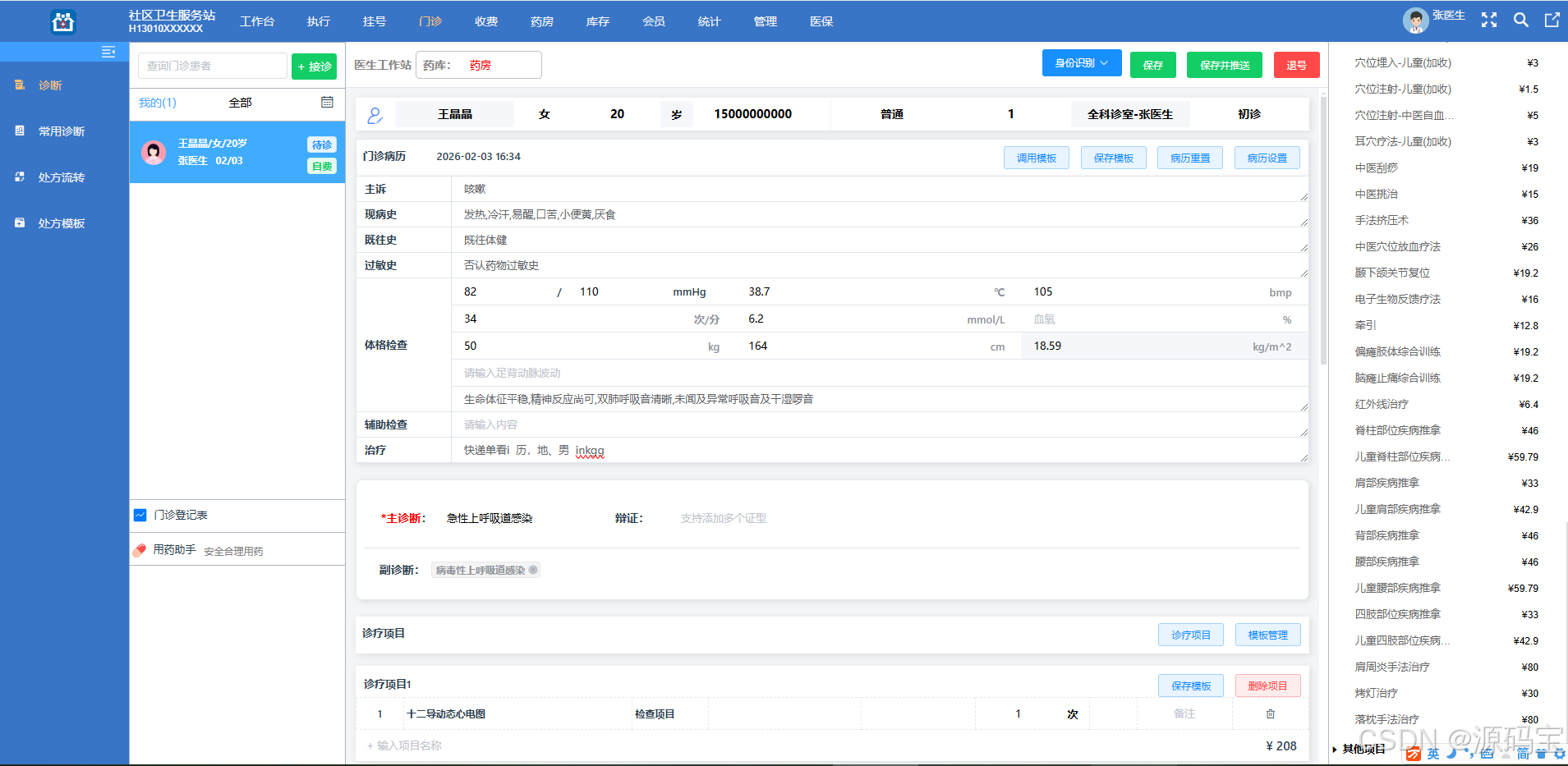1568x766 pixels.
Task: Click the 保存并推送 button
Action: (x=1225, y=65)
